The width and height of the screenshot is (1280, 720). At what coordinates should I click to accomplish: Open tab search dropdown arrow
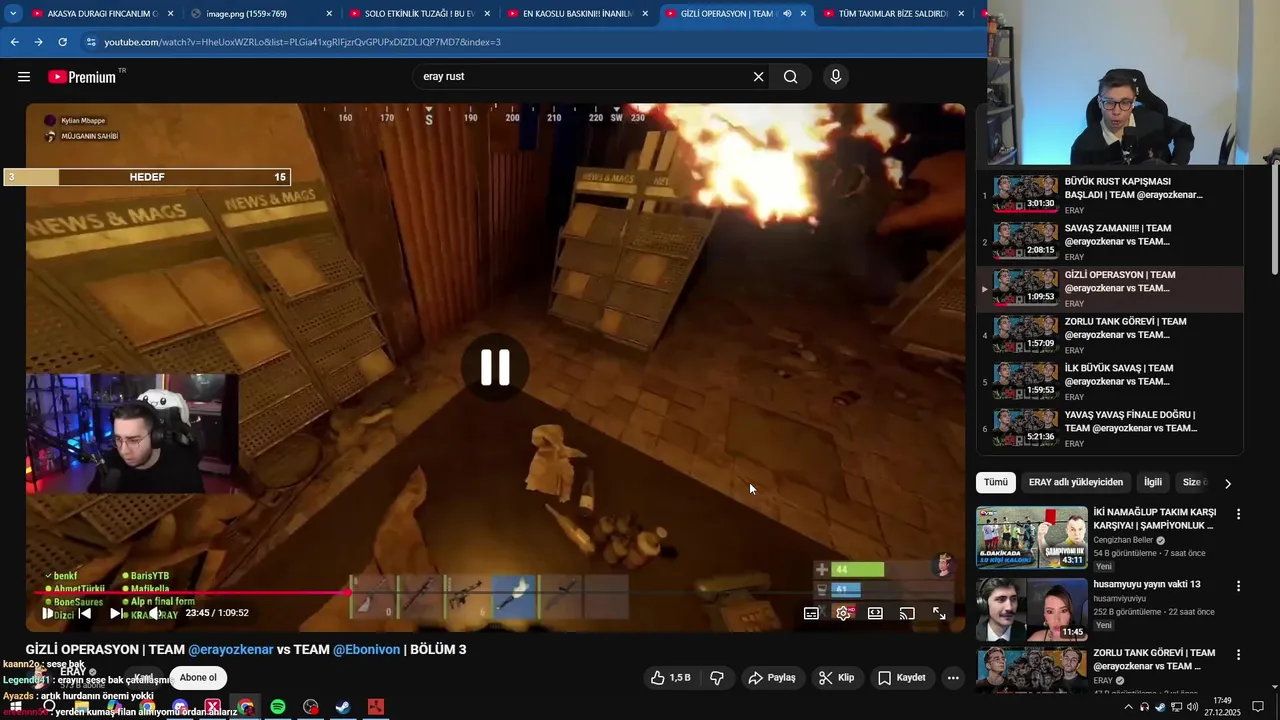coord(13,14)
